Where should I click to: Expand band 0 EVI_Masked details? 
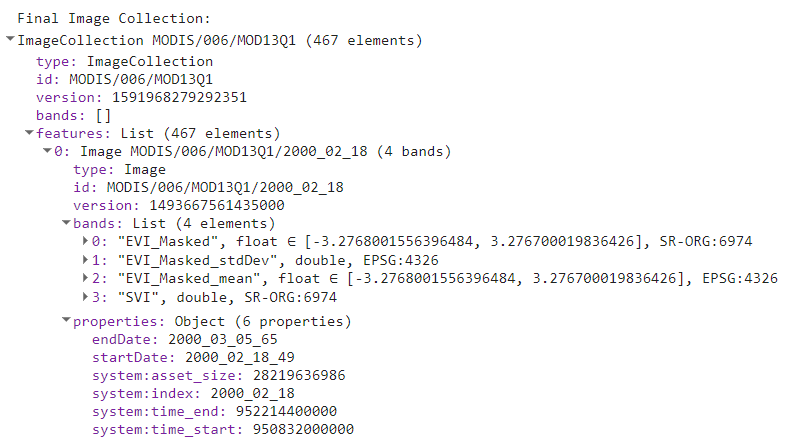[85, 241]
